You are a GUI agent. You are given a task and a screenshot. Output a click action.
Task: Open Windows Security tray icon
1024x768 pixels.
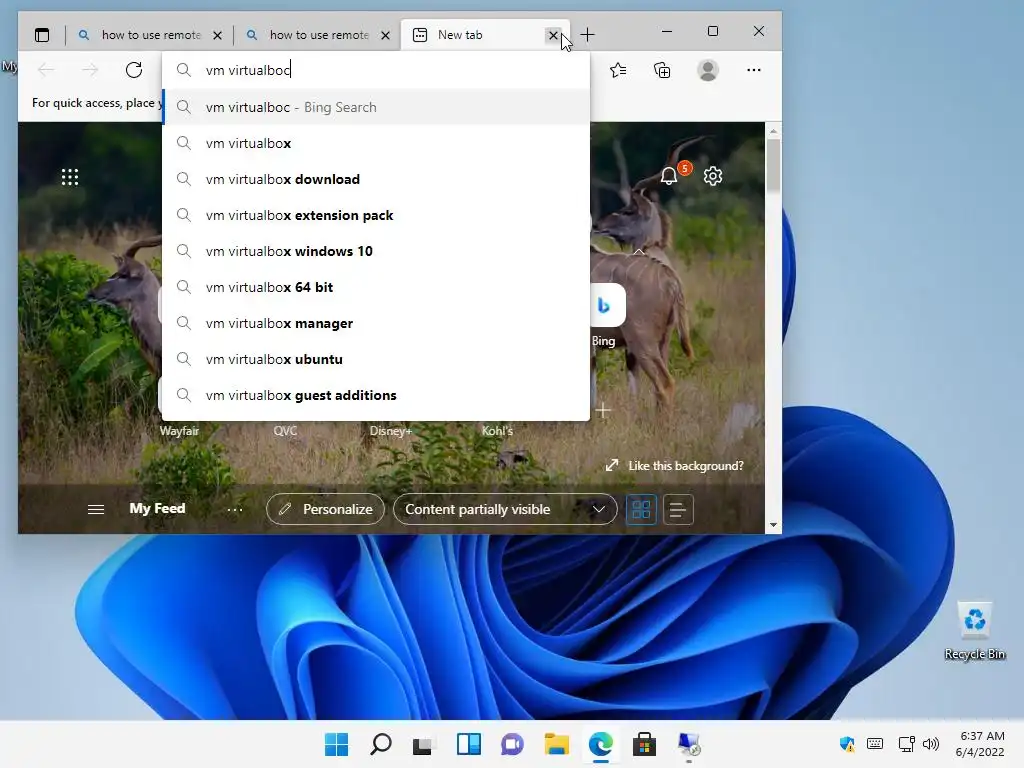pyautogui.click(x=847, y=744)
